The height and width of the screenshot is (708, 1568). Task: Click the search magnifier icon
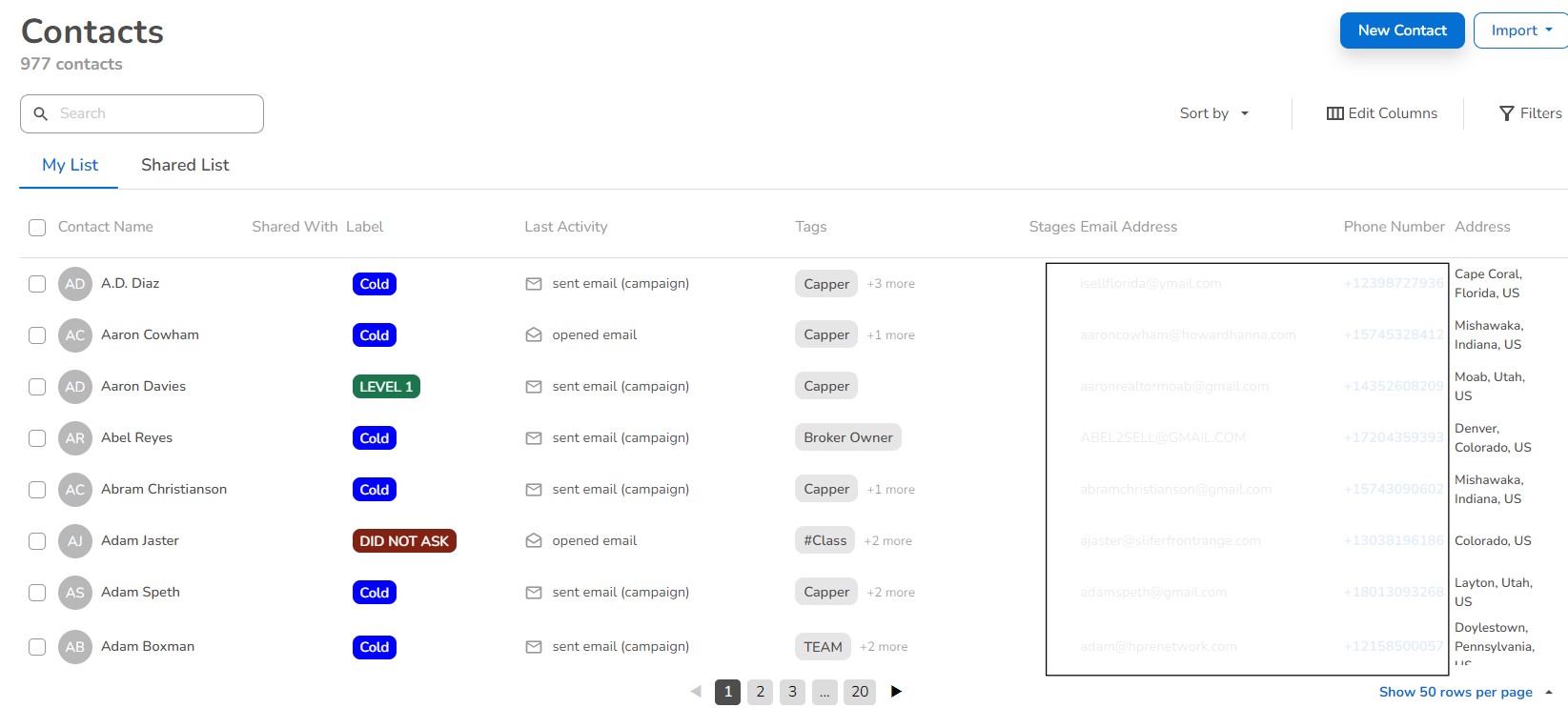tap(41, 113)
